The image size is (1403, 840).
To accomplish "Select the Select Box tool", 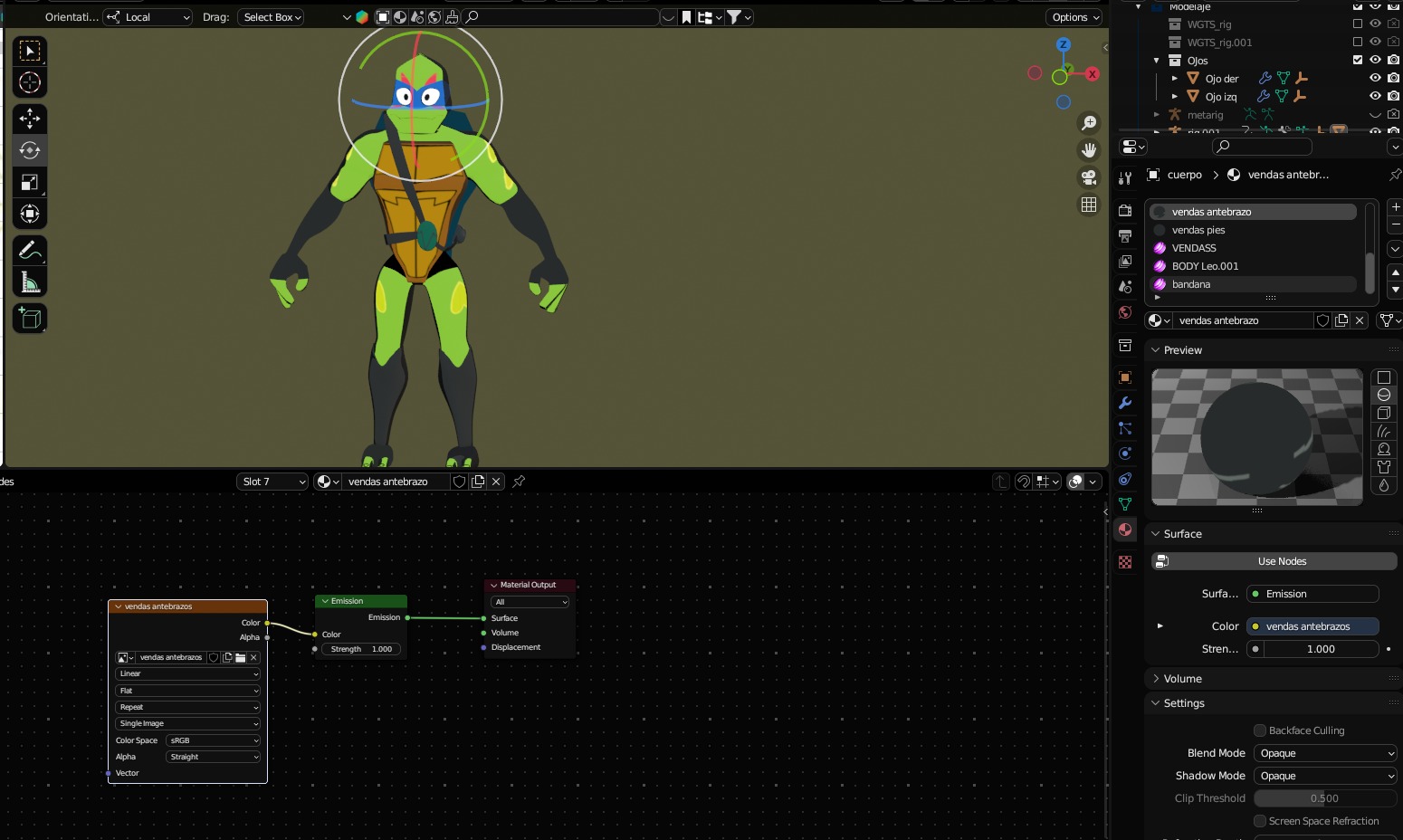I will [30, 51].
